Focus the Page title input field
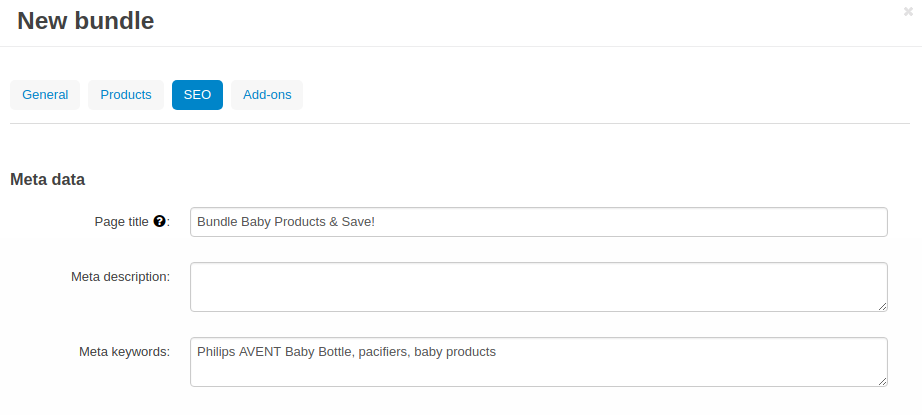 [x=539, y=222]
